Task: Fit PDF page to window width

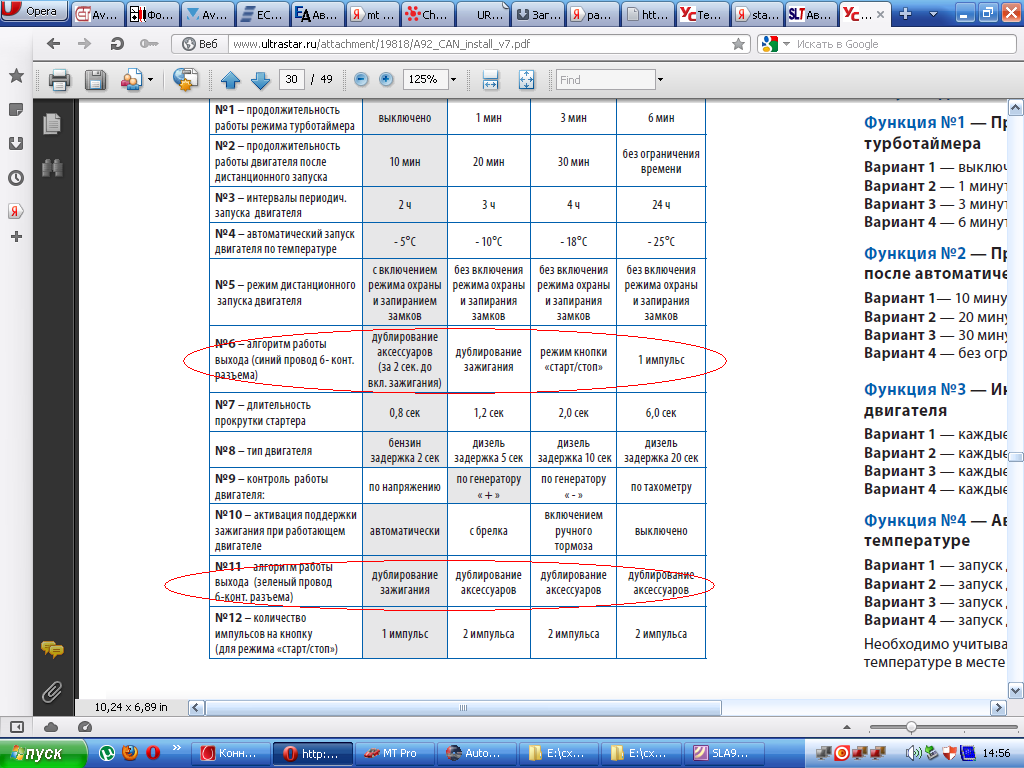Action: pos(490,80)
